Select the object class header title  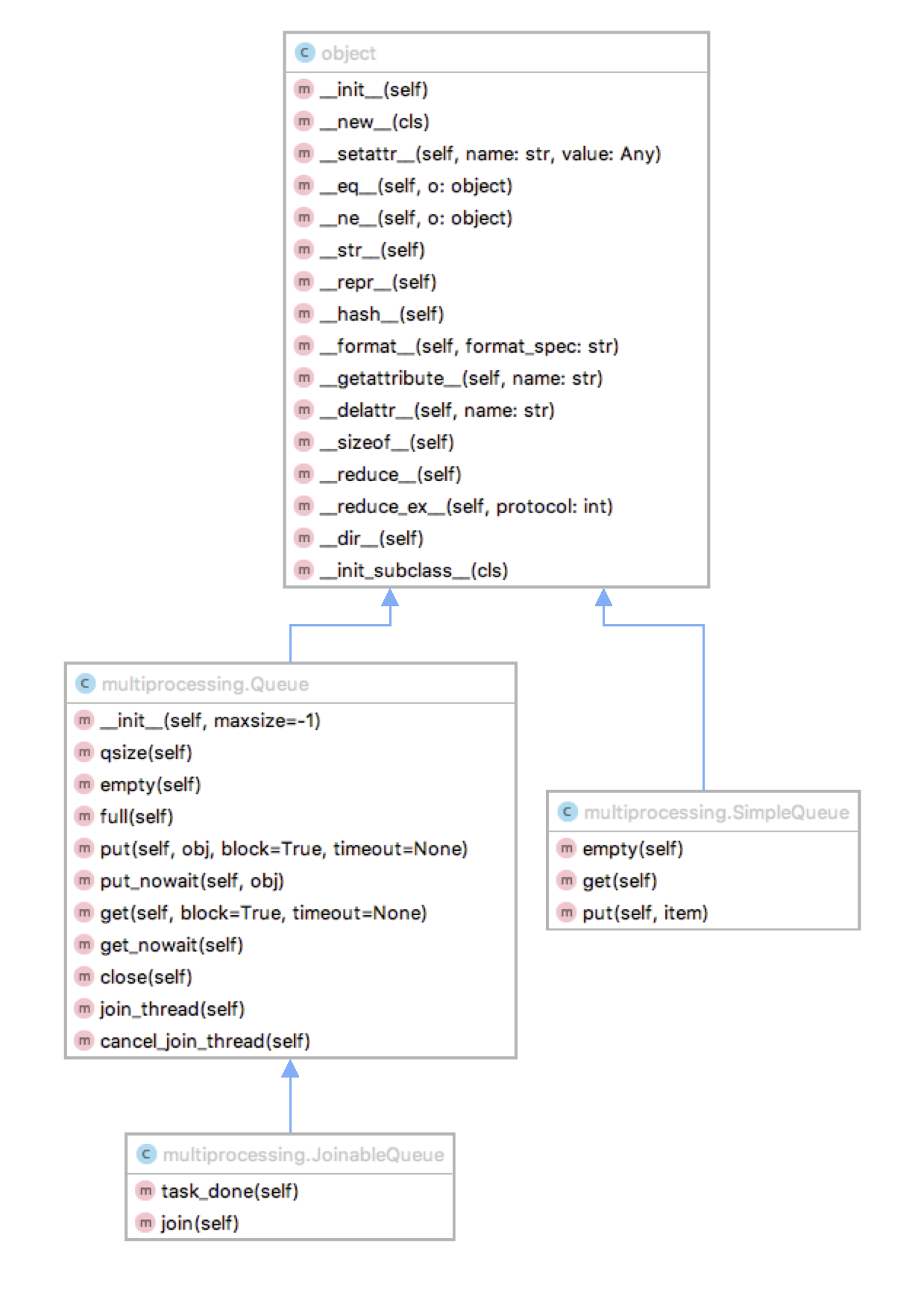click(348, 53)
